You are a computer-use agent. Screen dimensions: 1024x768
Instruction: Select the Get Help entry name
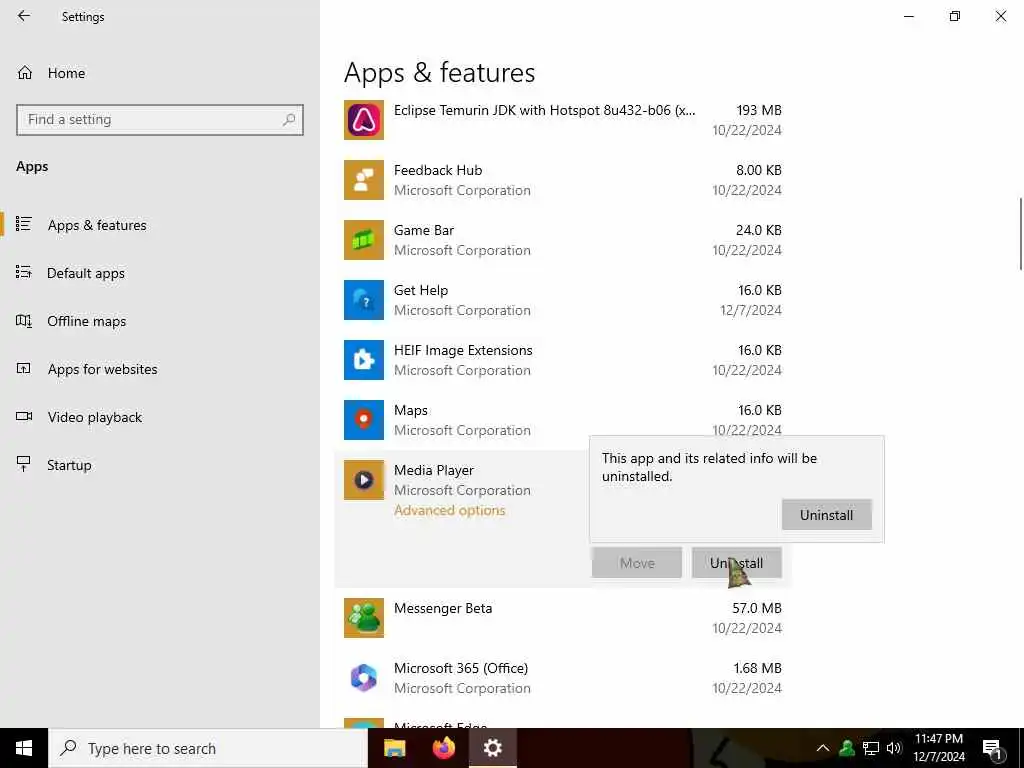[x=421, y=291]
